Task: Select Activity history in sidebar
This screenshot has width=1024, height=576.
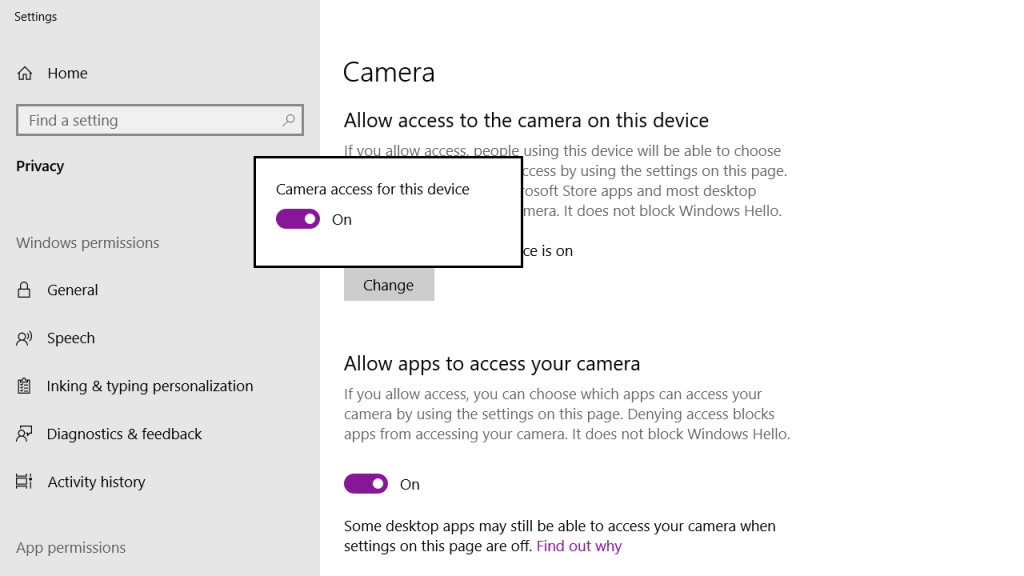Action: [x=97, y=482]
